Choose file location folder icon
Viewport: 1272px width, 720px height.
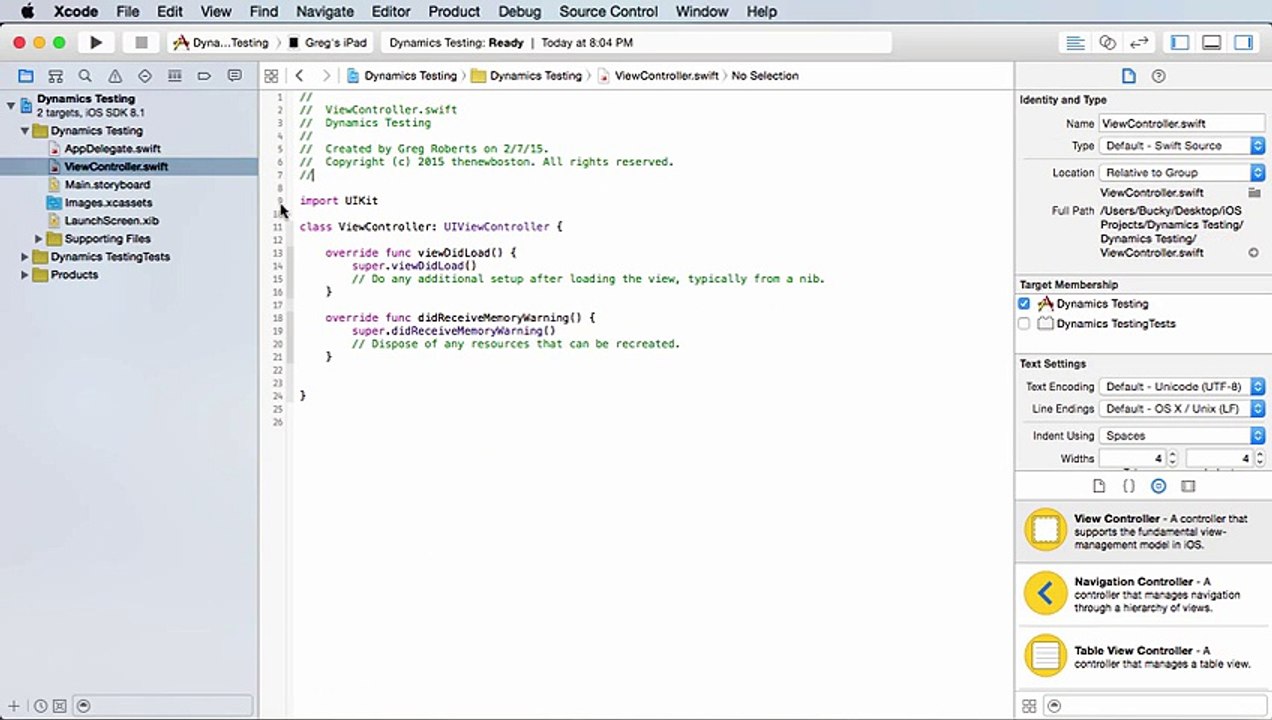pos(1254,192)
